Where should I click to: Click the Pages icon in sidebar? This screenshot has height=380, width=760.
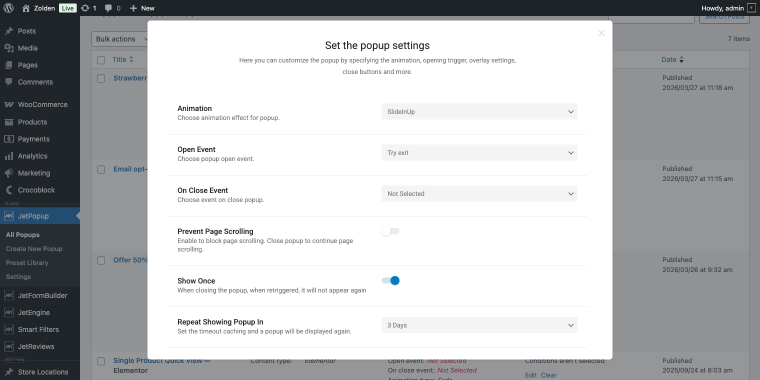9,65
